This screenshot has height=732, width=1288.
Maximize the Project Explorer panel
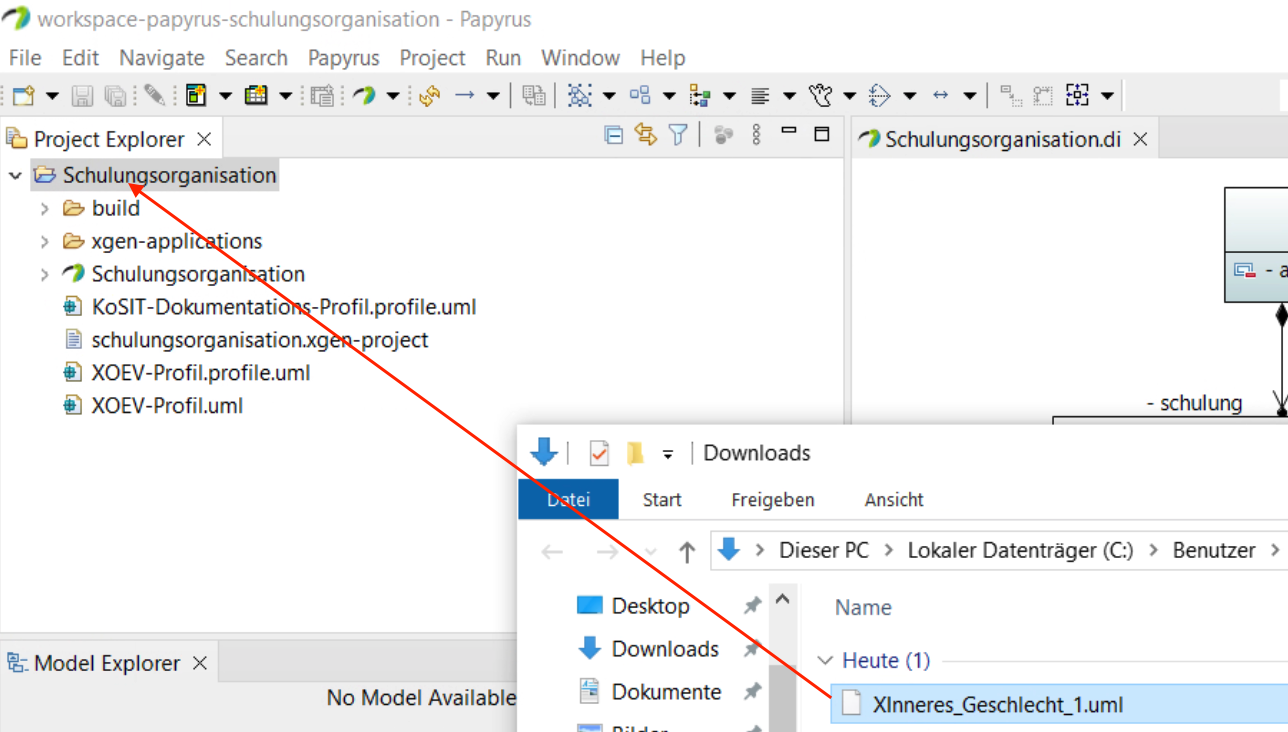point(822,134)
